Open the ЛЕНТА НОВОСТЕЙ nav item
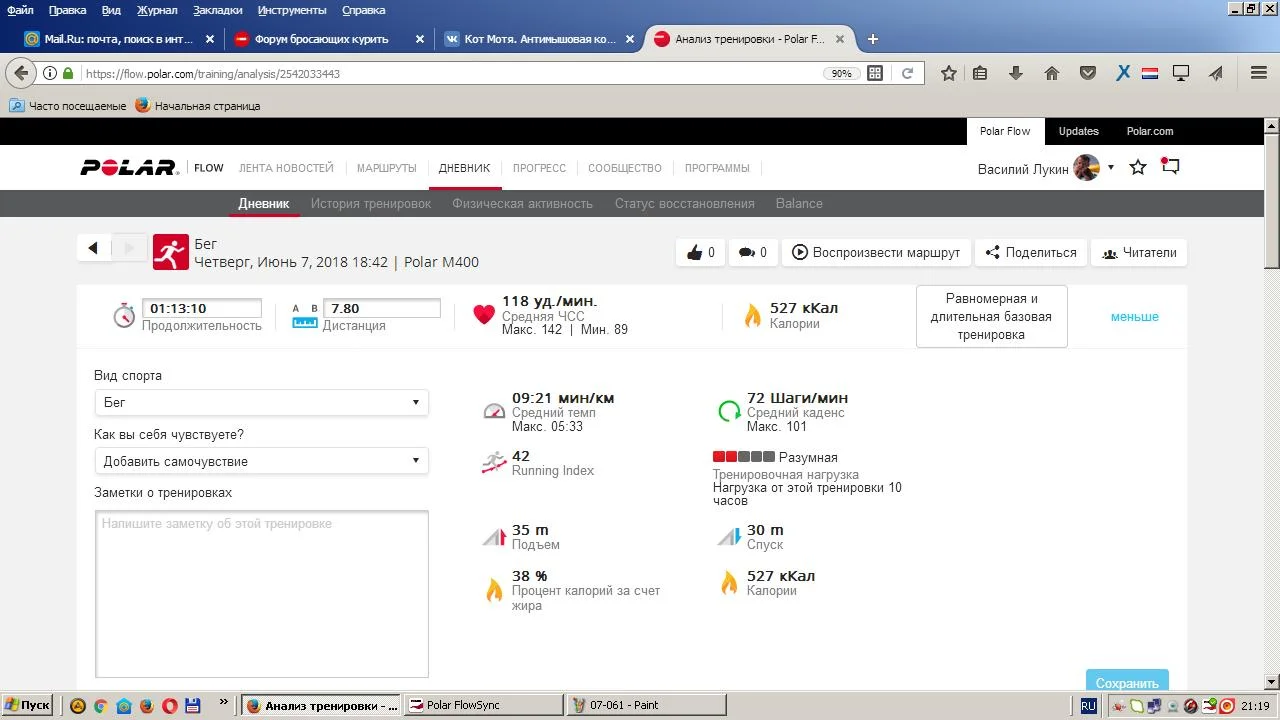 [286, 168]
